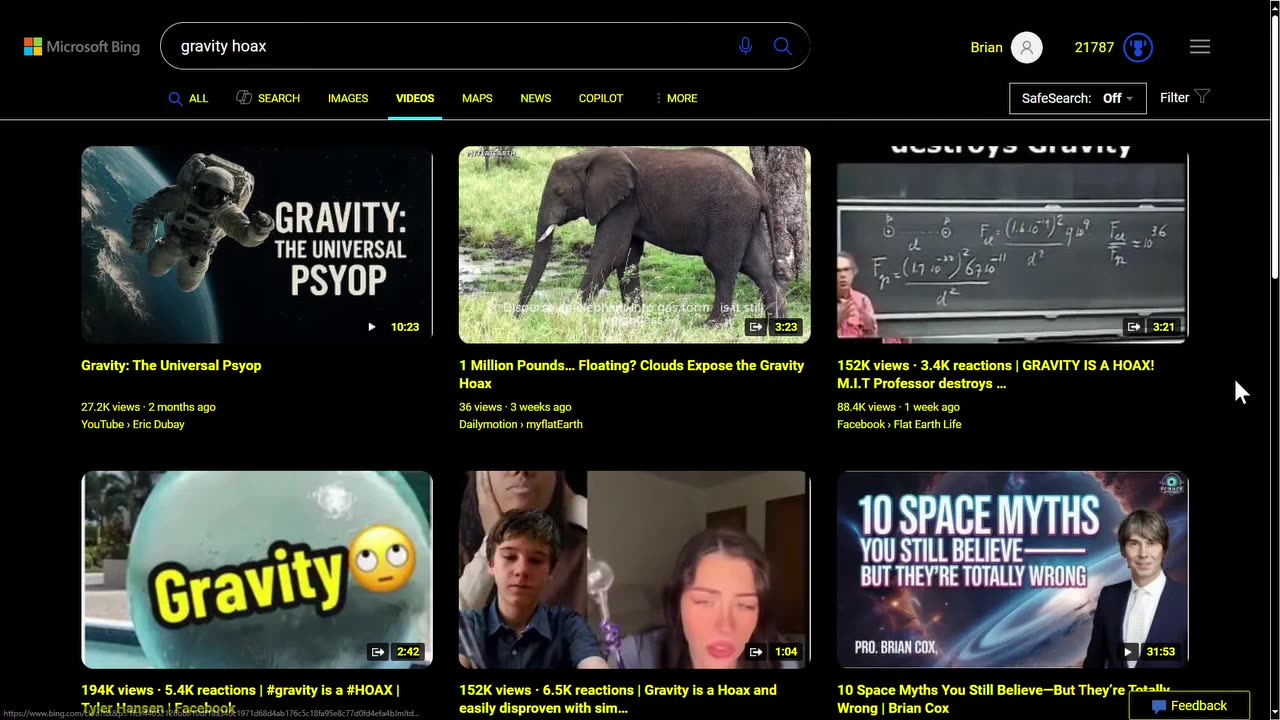Click '36 views · 3 weeks ago' text
The width and height of the screenshot is (1280, 720).
515,407
